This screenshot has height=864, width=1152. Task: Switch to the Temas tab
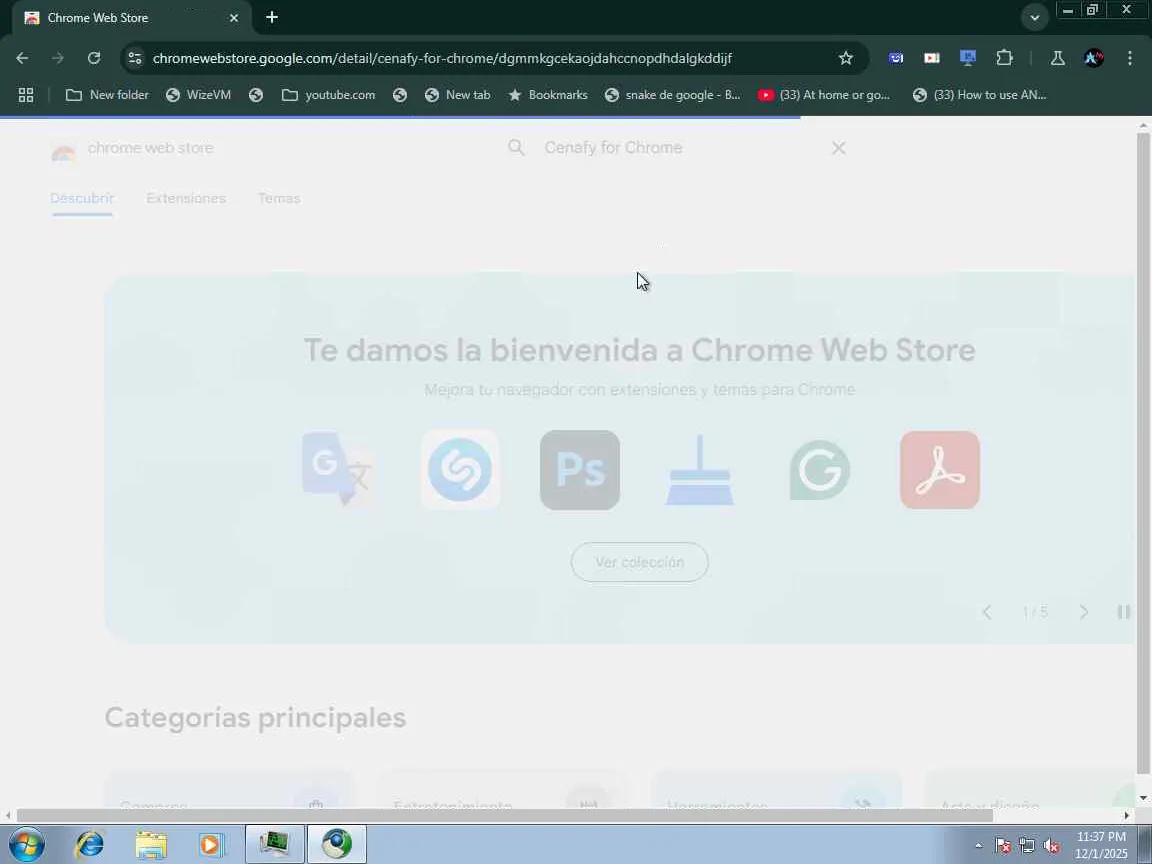(279, 198)
